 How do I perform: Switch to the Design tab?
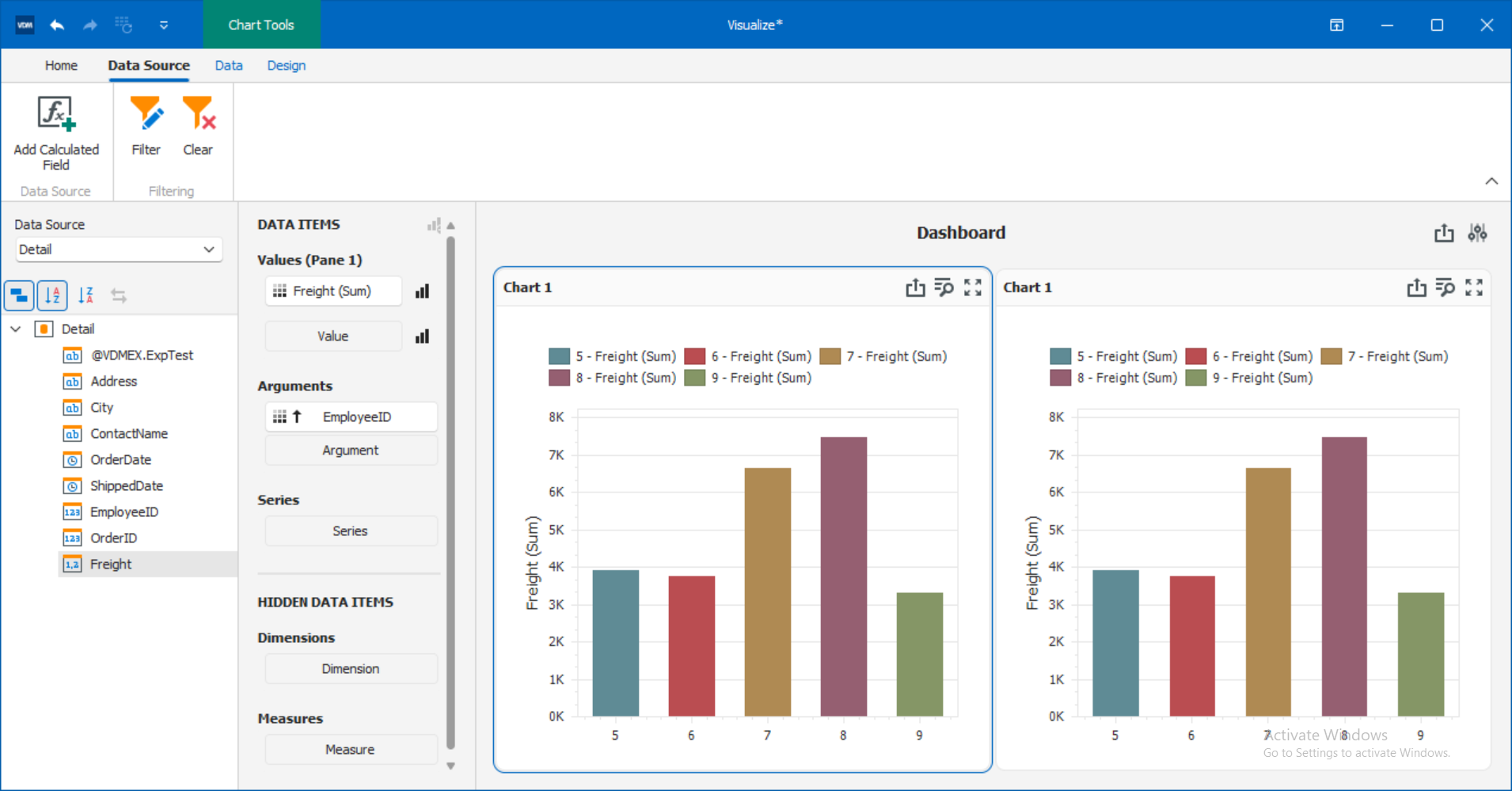click(286, 65)
